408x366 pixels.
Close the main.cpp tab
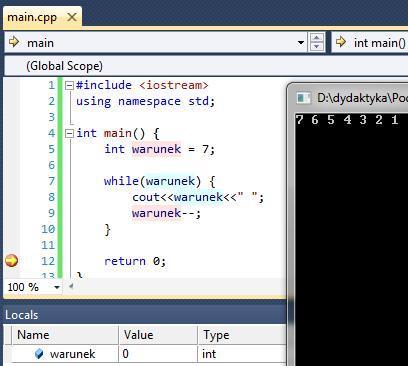[x=72, y=17]
